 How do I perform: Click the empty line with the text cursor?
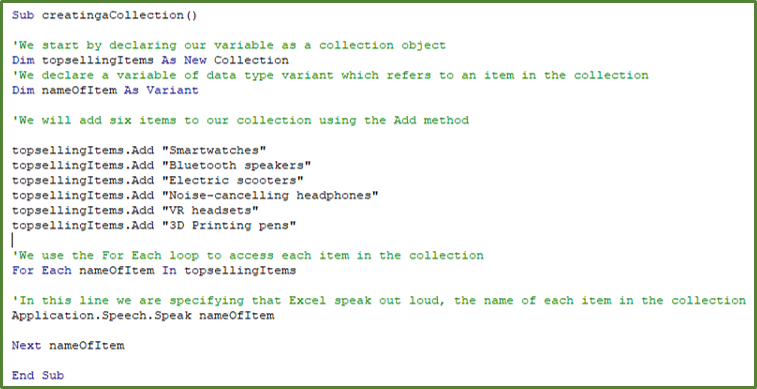point(13,240)
